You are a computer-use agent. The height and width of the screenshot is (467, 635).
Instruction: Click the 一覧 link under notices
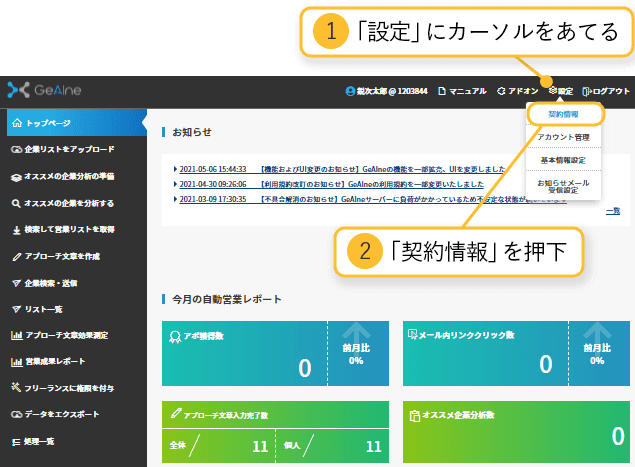613,211
